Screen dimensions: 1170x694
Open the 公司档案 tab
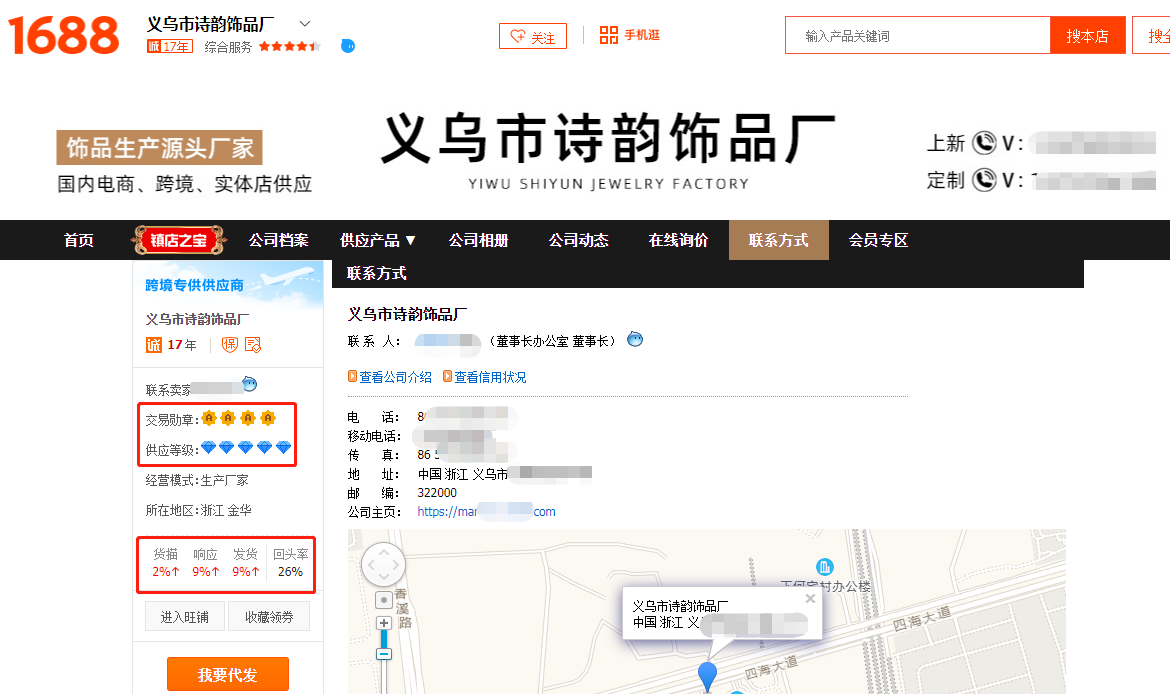click(278, 240)
